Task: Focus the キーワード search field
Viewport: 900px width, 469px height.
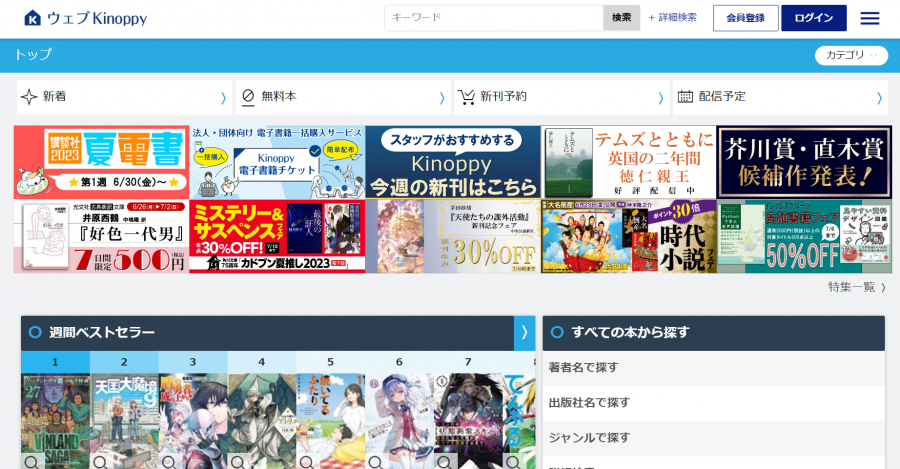Action: [494, 18]
